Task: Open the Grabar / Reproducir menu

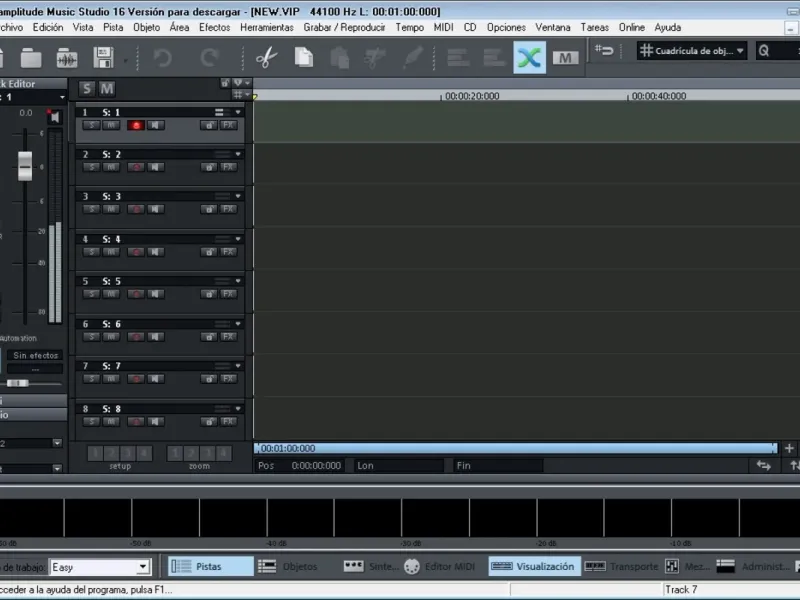Action: point(344,28)
